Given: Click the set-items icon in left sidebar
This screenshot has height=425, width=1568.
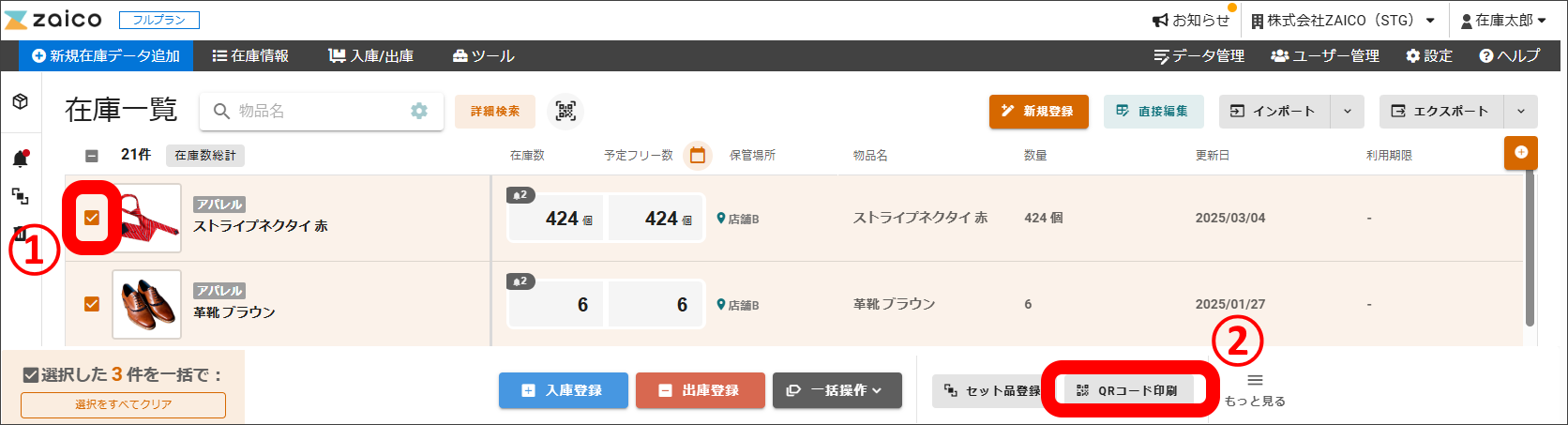Looking at the screenshot, I should coord(20,196).
